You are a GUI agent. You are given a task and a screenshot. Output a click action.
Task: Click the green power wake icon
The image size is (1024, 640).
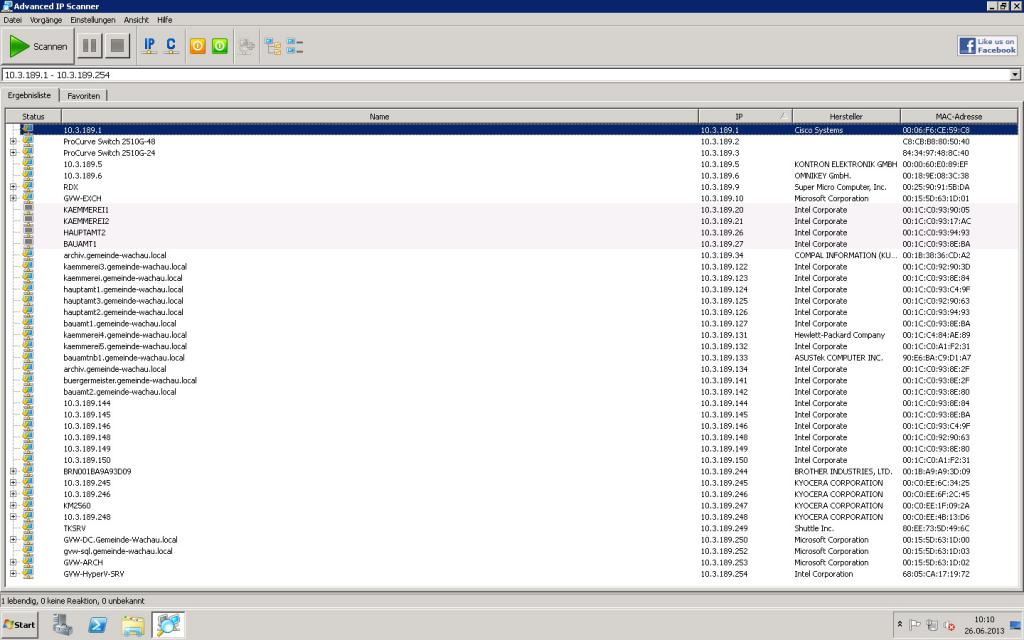click(220, 46)
